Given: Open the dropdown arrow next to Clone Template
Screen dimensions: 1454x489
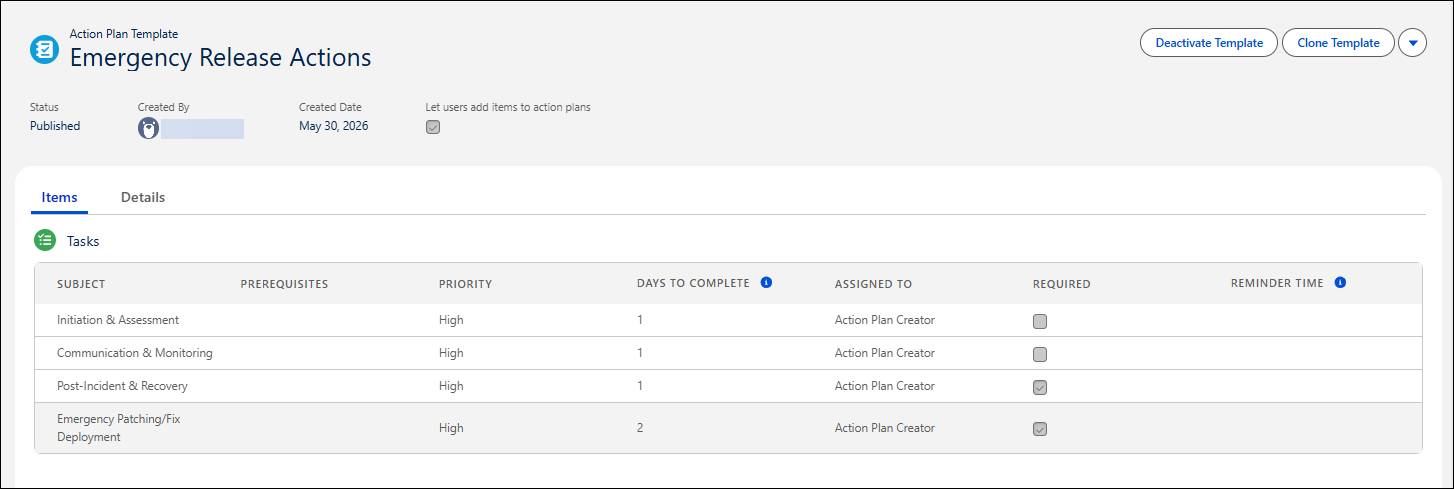Looking at the screenshot, I should click(1412, 43).
